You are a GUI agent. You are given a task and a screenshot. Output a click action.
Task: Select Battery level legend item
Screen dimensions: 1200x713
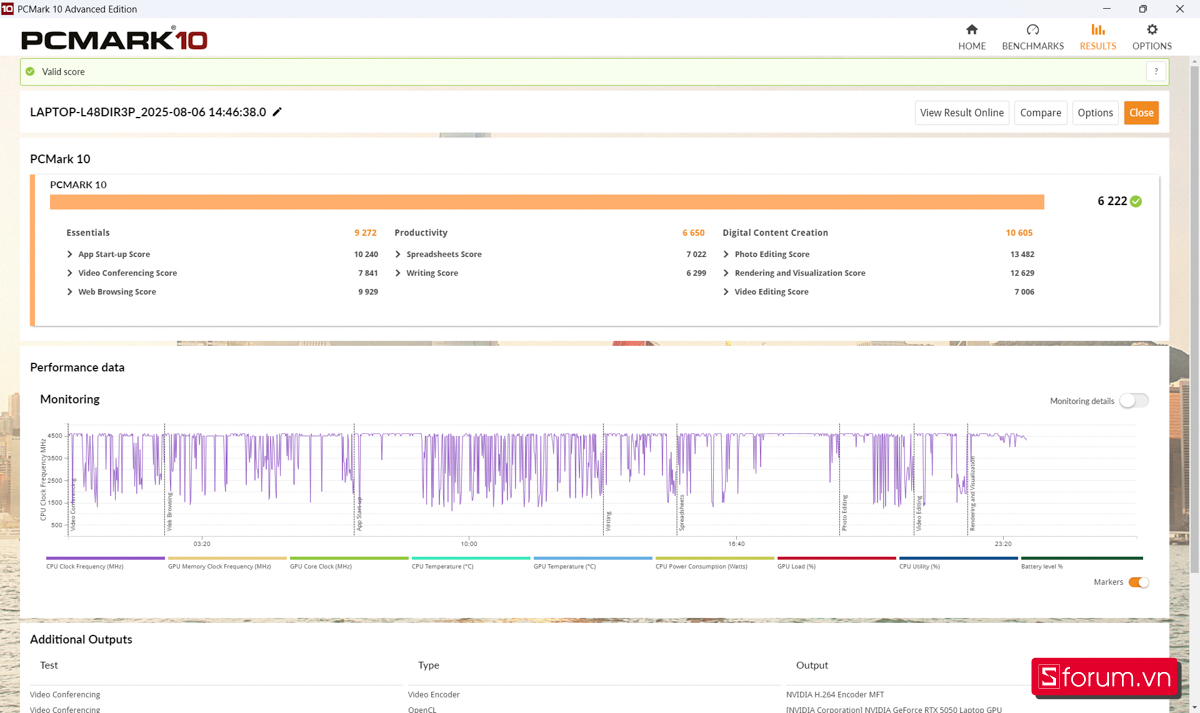tap(1082, 562)
